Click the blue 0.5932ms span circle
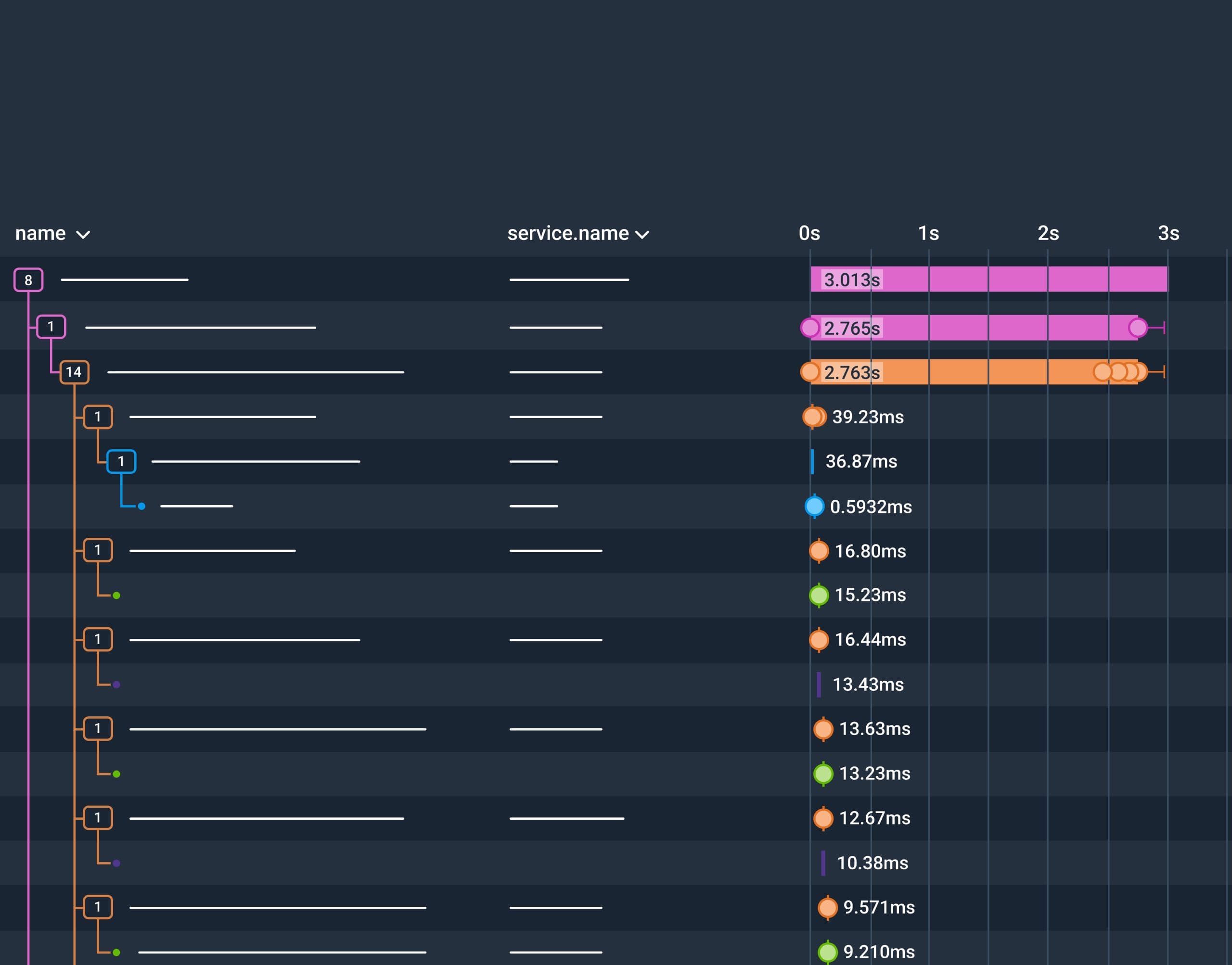This screenshot has width=1232, height=965. point(814,506)
